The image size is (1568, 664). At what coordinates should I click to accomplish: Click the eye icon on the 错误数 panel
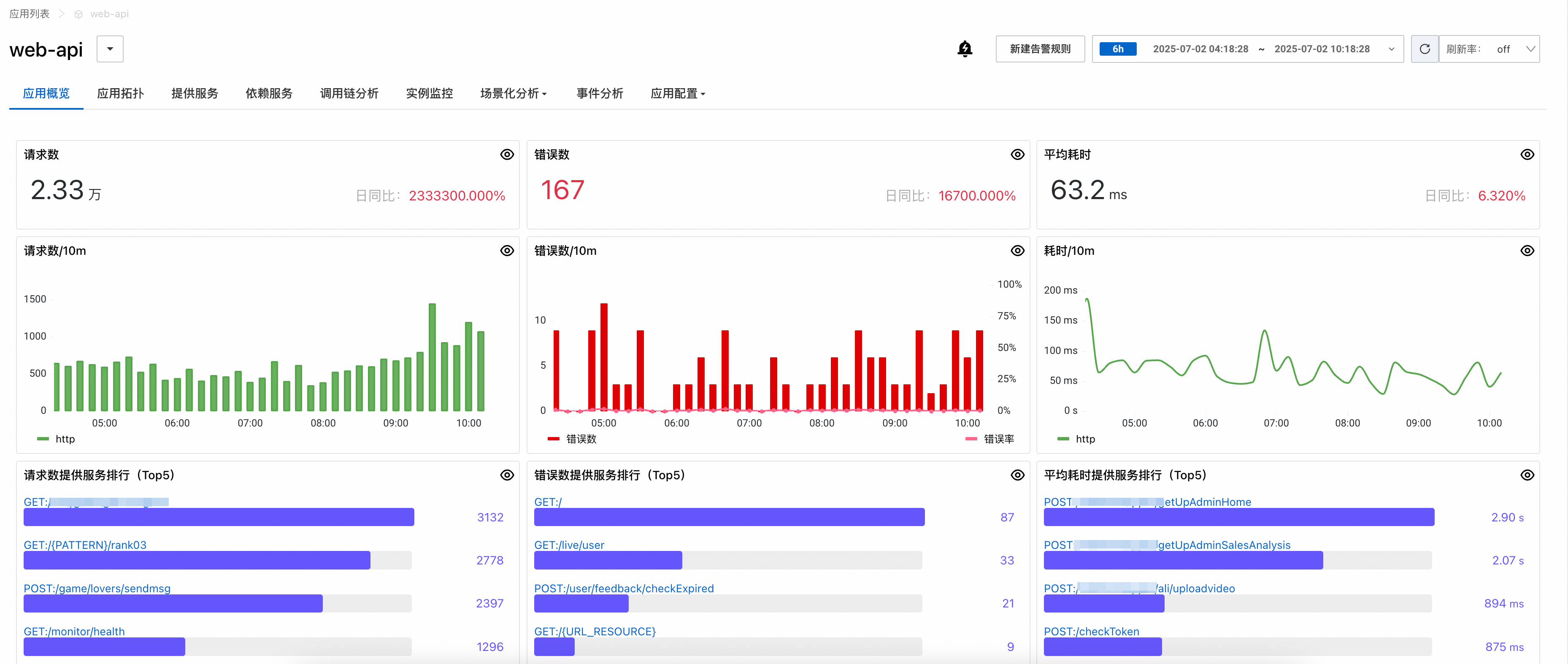click(1017, 154)
